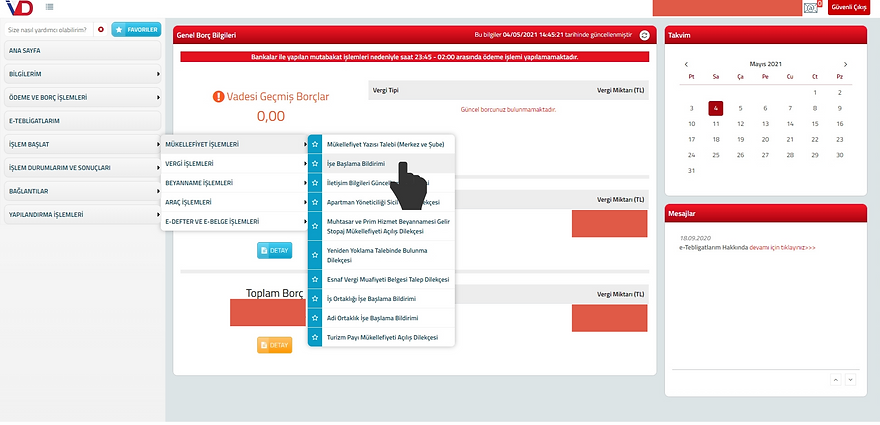Click 'Vadesi Geçmiş Borçlar' heading
The width and height of the screenshot is (880, 425).
(278, 97)
